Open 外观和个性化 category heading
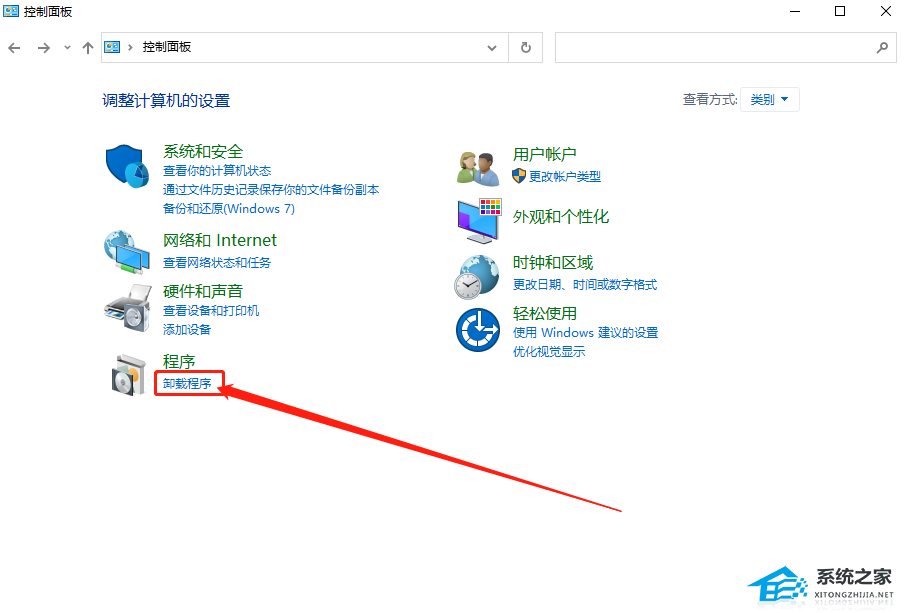This screenshot has width=909, height=613. click(561, 216)
